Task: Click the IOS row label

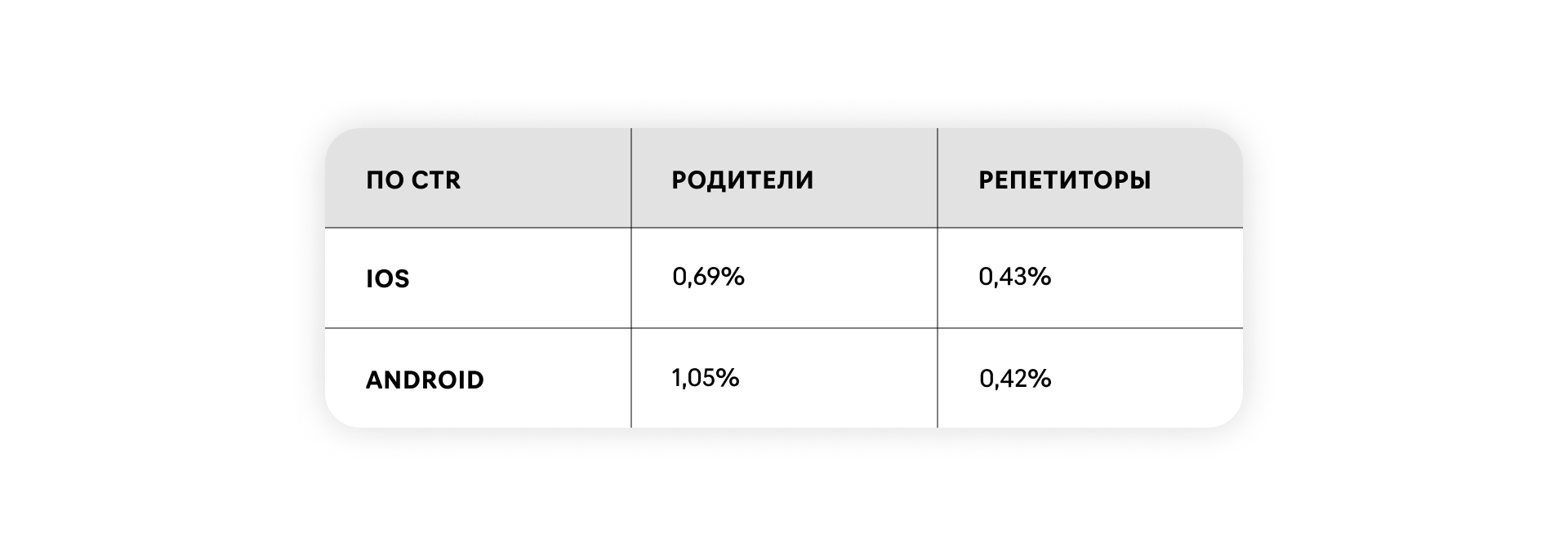Action: (387, 279)
